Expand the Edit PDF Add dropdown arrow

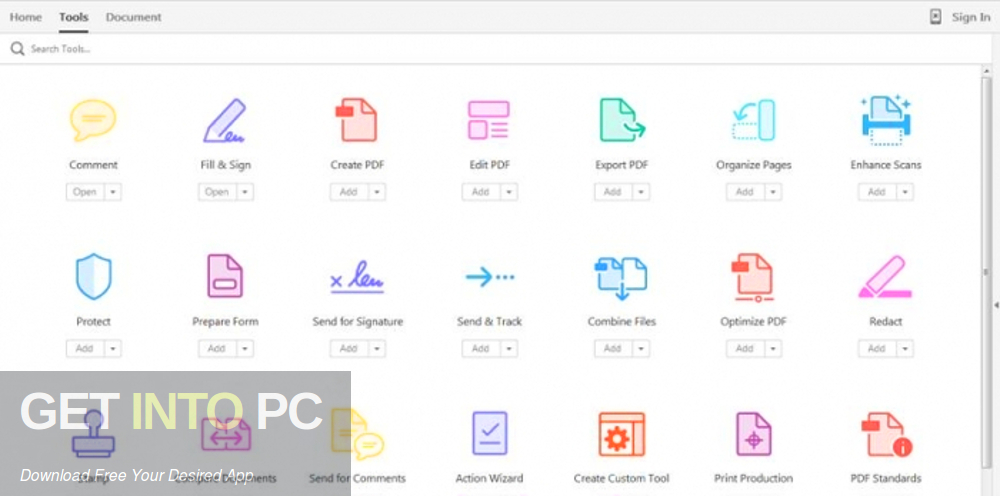[509, 192]
